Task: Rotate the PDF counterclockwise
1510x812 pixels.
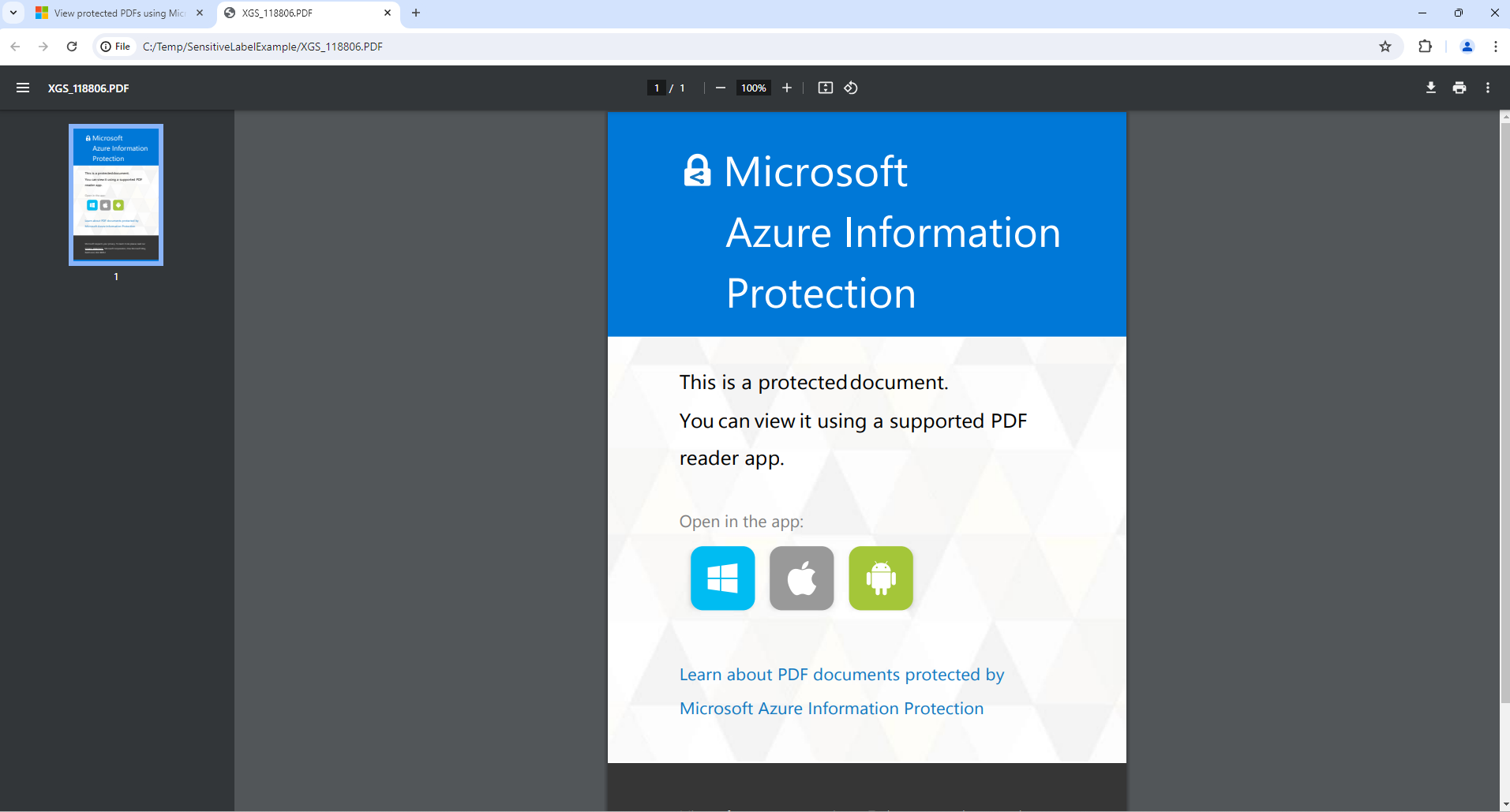Action: pyautogui.click(x=851, y=88)
